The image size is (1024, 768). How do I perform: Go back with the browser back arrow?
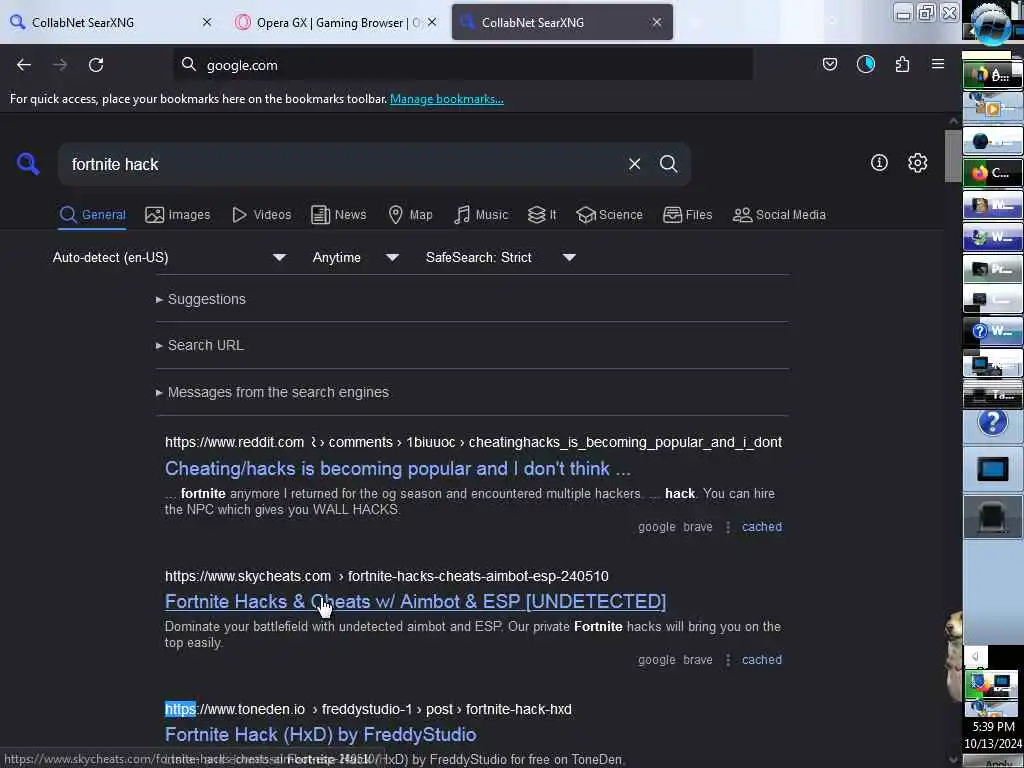[x=24, y=65]
